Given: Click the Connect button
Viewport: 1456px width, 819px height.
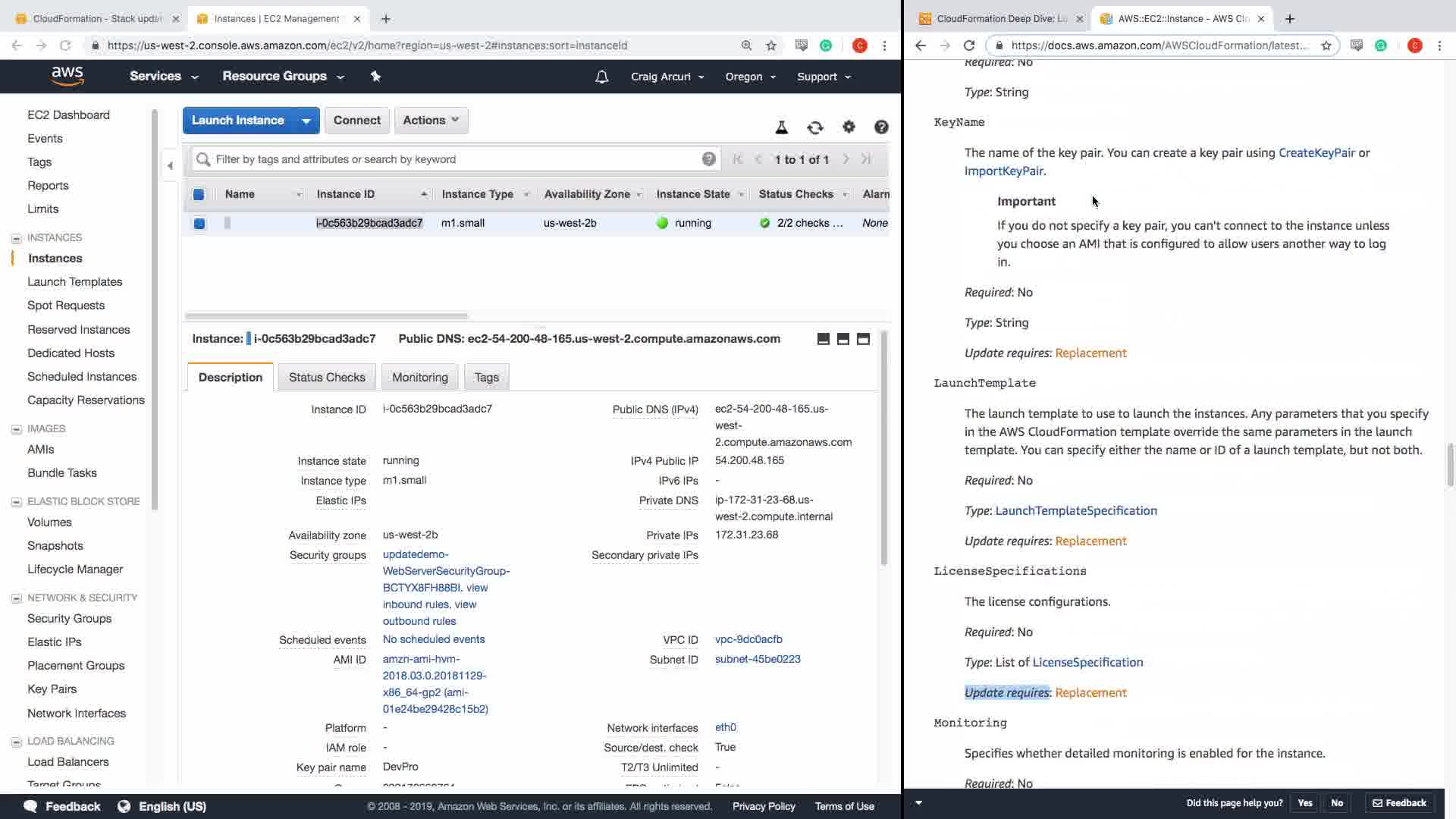Looking at the screenshot, I should point(356,121).
